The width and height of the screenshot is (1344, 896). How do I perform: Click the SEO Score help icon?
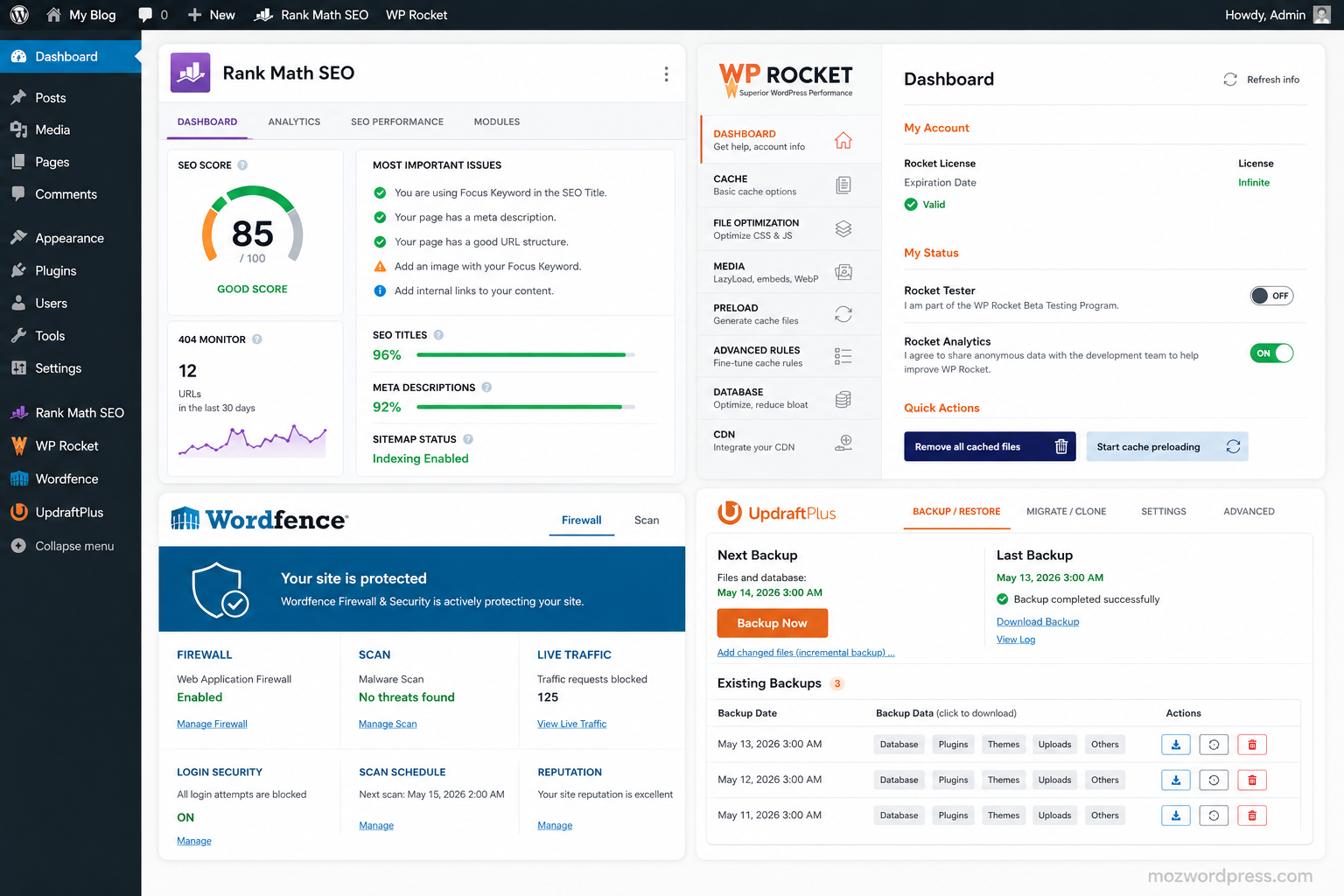(242, 165)
